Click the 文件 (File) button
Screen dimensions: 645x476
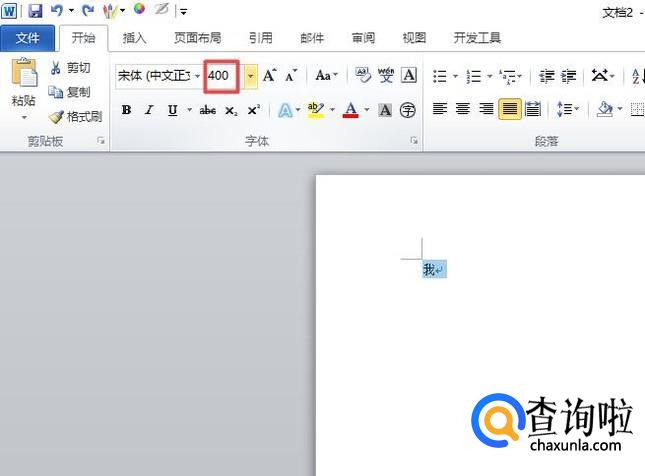(28, 38)
